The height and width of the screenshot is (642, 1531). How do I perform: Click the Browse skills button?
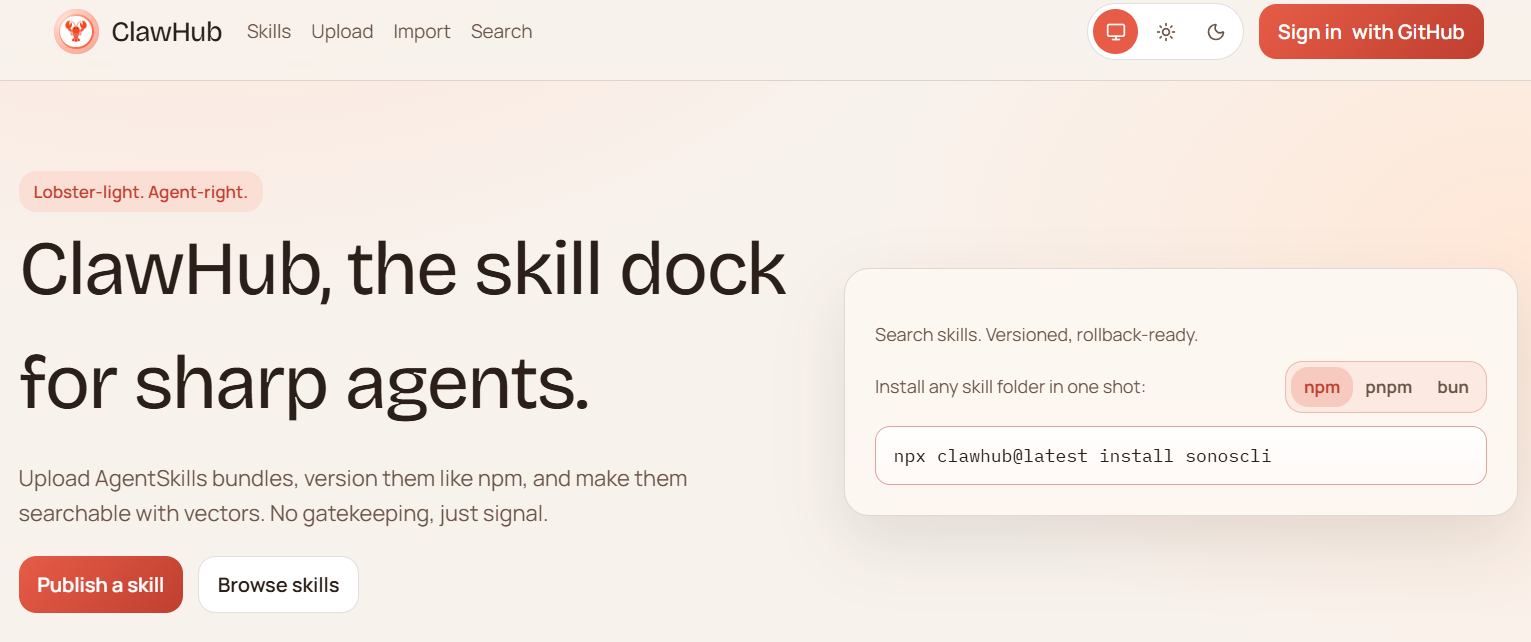coord(278,585)
